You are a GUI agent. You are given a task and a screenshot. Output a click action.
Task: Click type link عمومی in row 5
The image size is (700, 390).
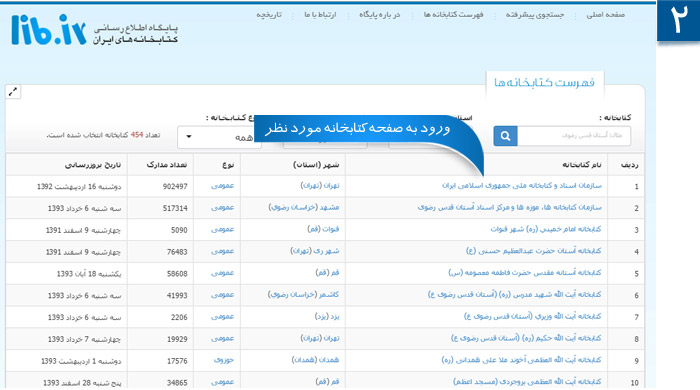point(222,273)
